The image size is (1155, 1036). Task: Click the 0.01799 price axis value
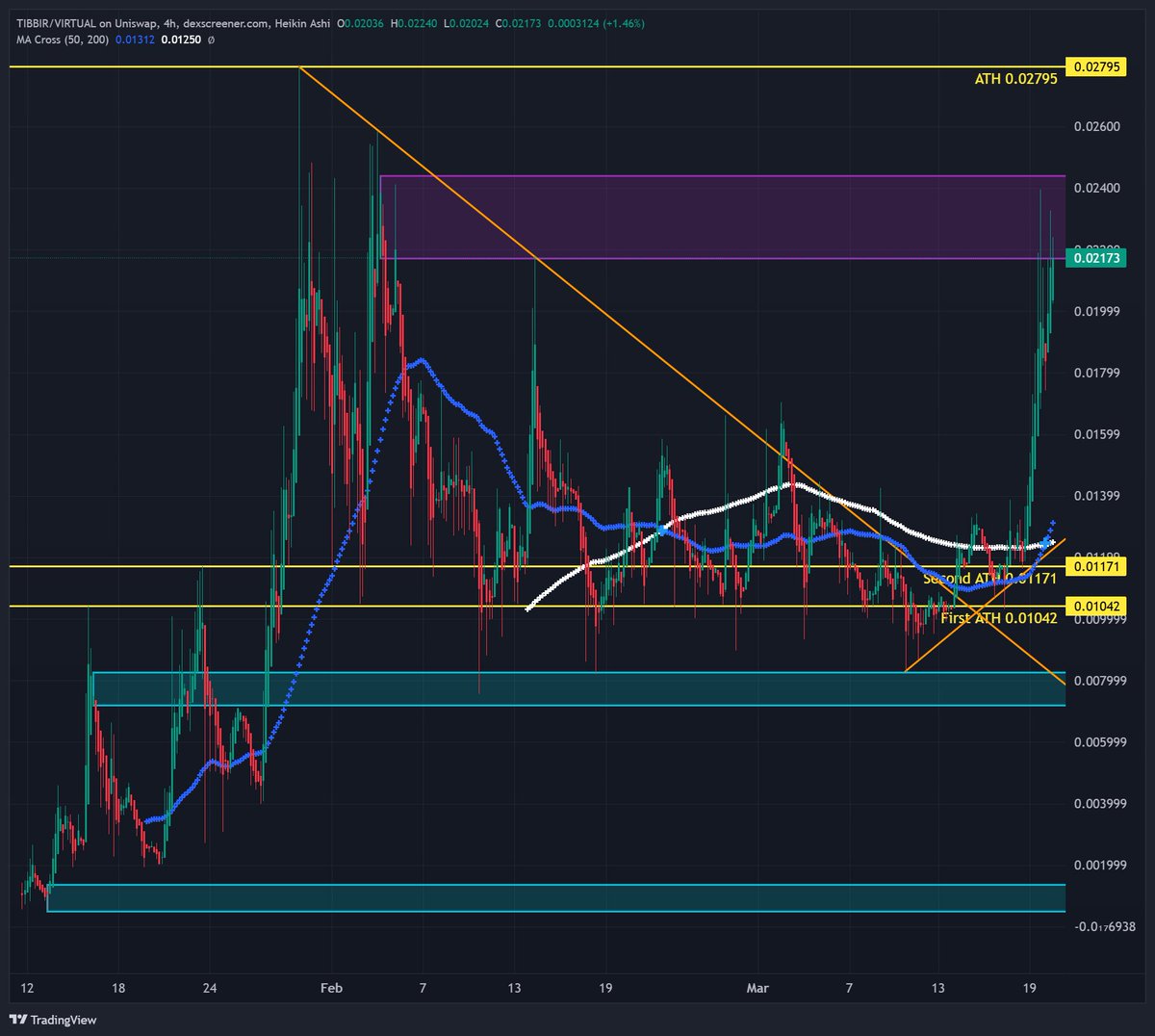(1096, 373)
